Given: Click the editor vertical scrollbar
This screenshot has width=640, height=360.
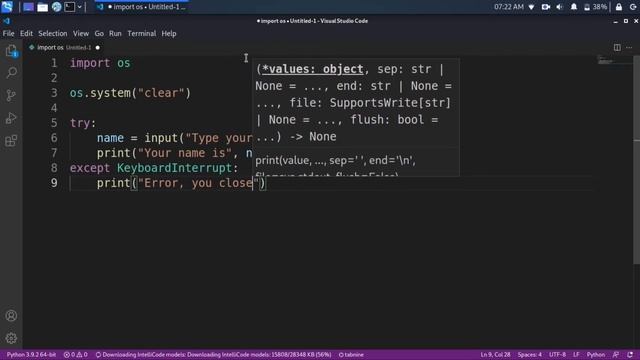Looking at the screenshot, I should tap(636, 159).
